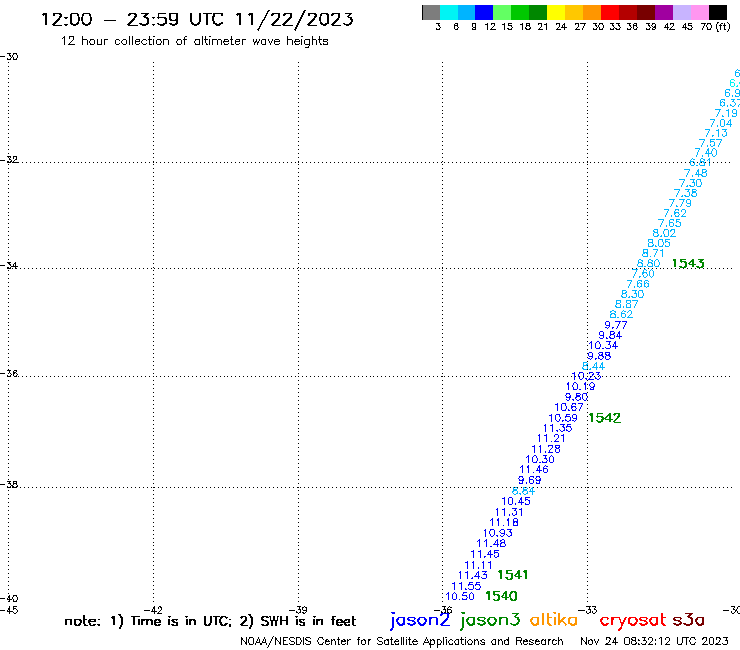Image resolution: width=740 pixels, height=650 pixels.
Task: Select the '12 hour collection' subtitle
Action: [x=194, y=41]
